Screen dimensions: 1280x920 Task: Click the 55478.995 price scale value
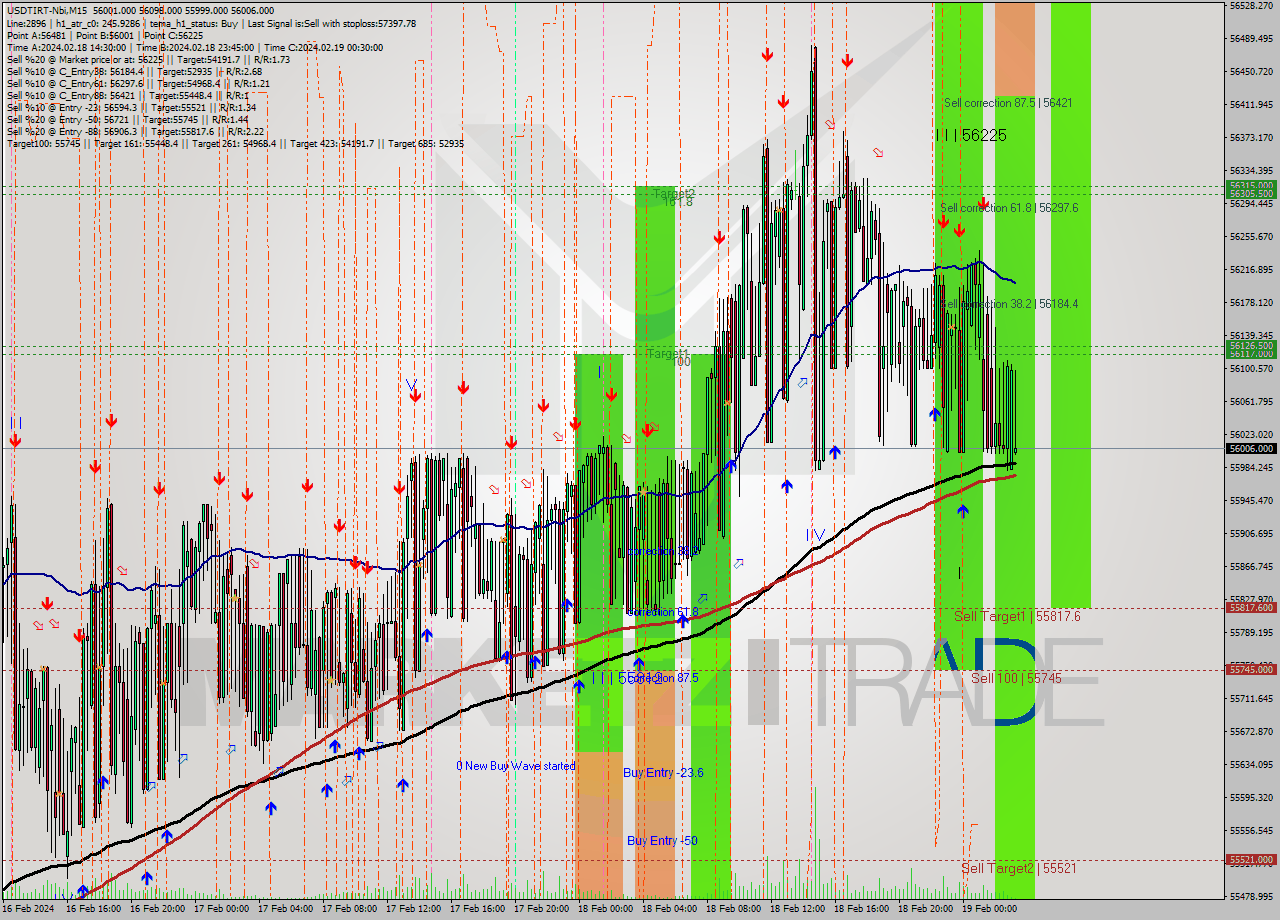[x=1251, y=896]
